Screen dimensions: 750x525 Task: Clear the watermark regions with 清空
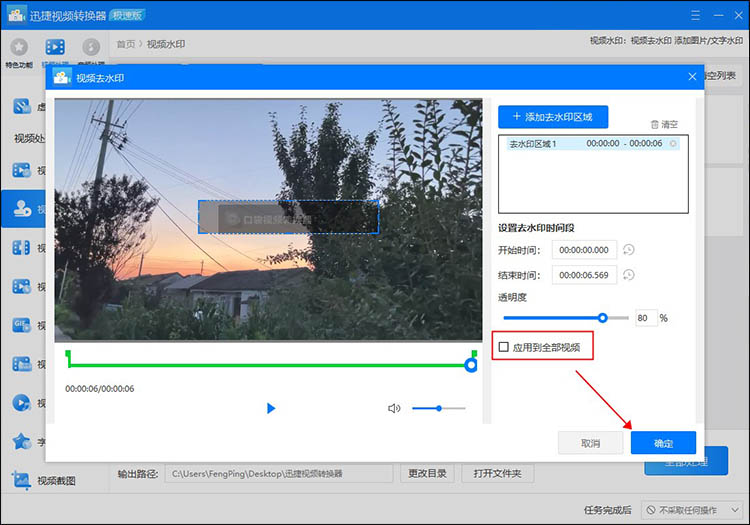tap(664, 124)
